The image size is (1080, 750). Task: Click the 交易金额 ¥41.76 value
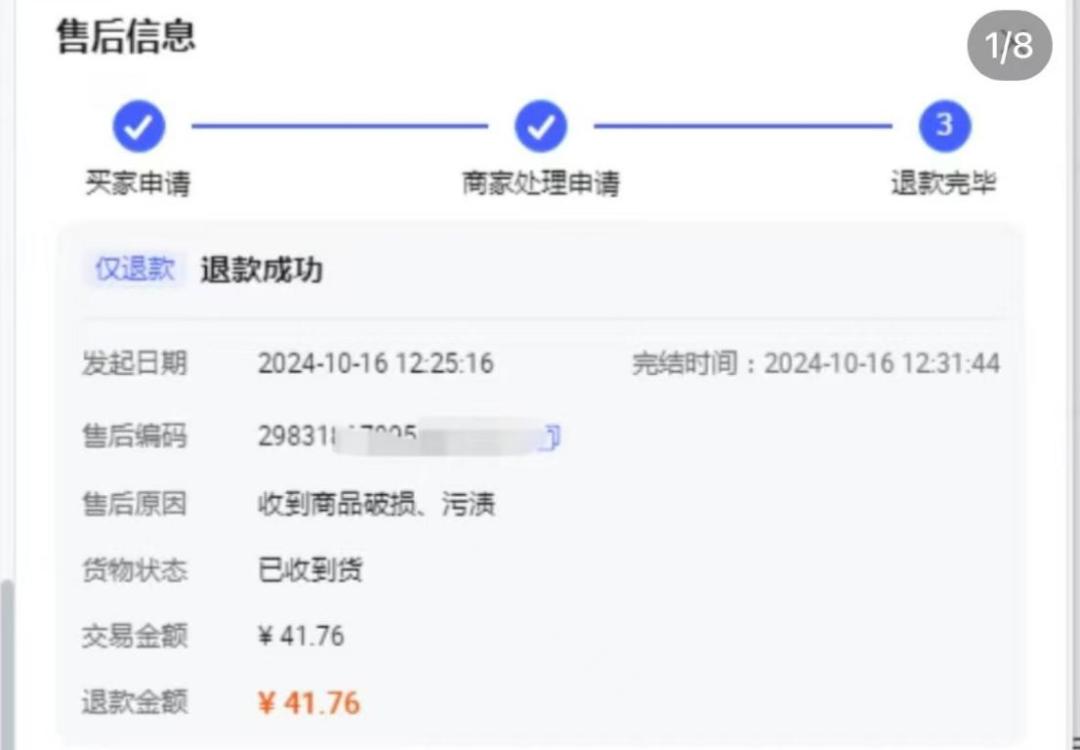pyautogui.click(x=301, y=636)
